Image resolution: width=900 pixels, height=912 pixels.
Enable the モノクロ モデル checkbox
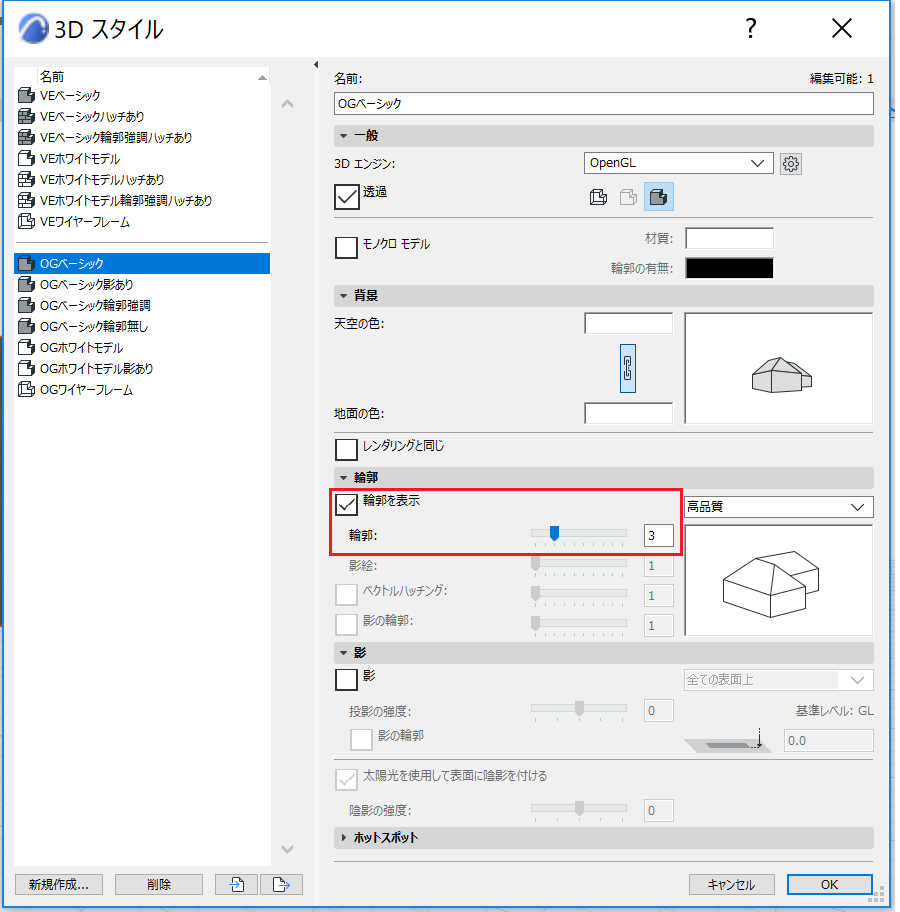coord(346,247)
